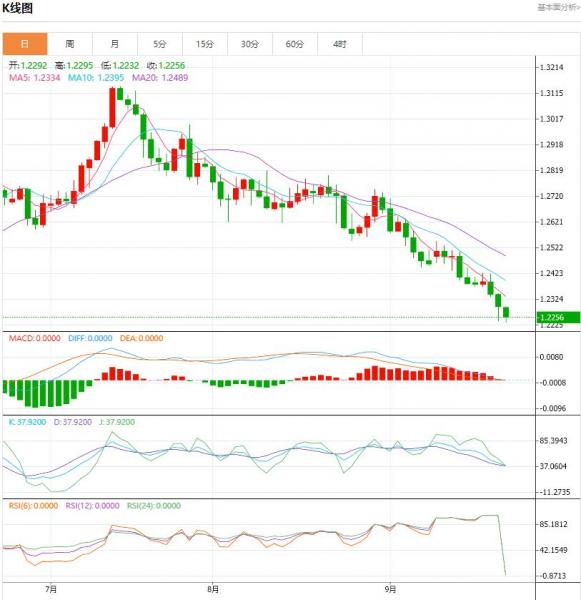Viewport: 581px width, 600px height.
Task: Click the 8月 marker on time axis
Action: (213, 589)
